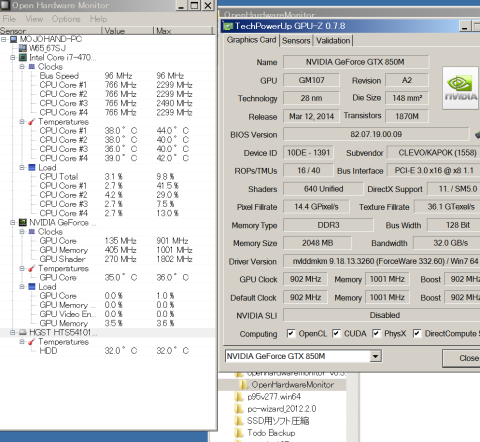Click the CPU Clocks group icon

click(x=32, y=67)
